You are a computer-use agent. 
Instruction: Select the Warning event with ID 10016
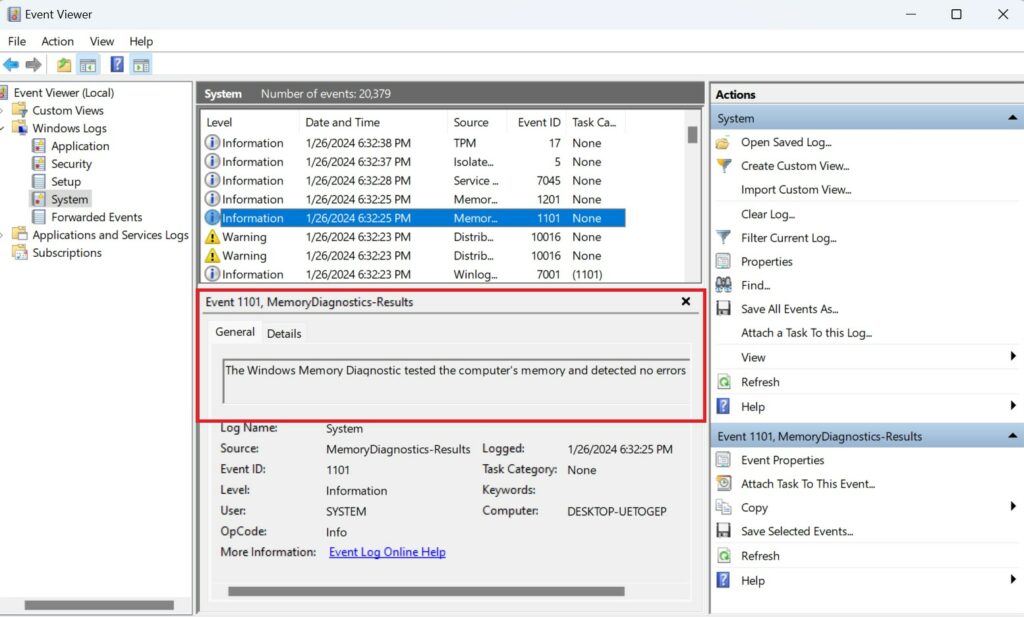click(400, 237)
